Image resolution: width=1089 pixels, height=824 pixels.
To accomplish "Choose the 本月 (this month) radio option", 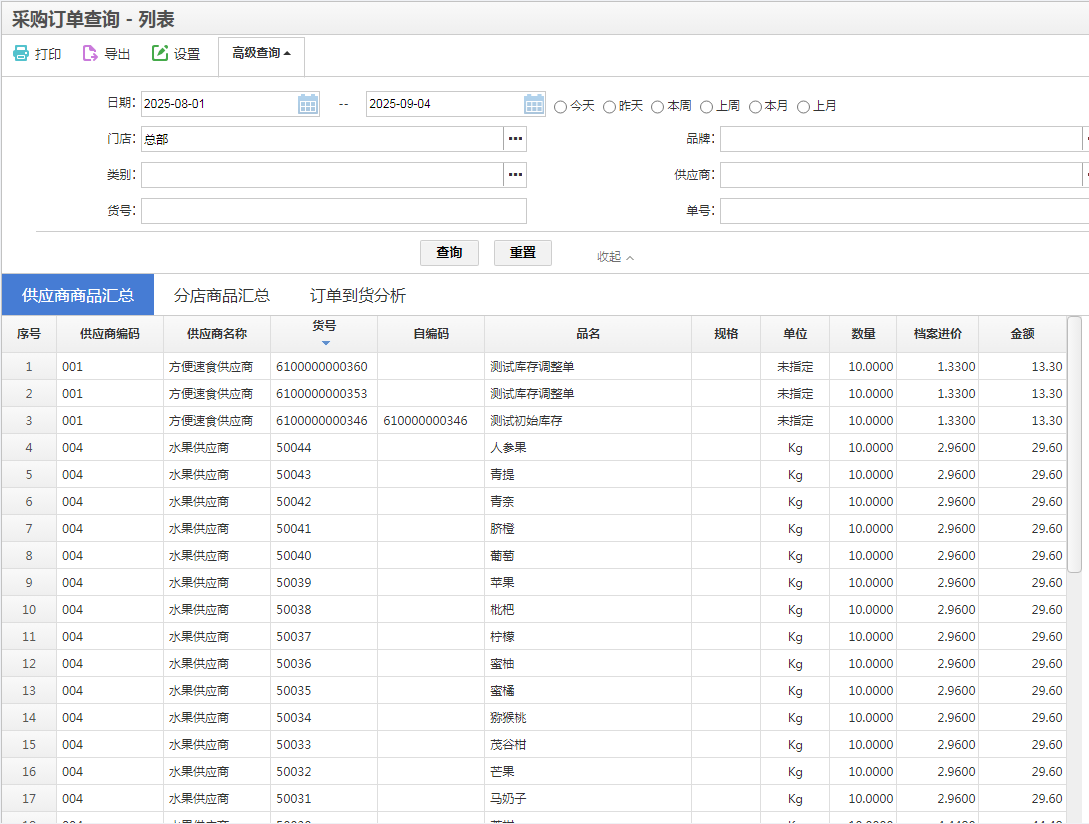I will click(x=755, y=106).
